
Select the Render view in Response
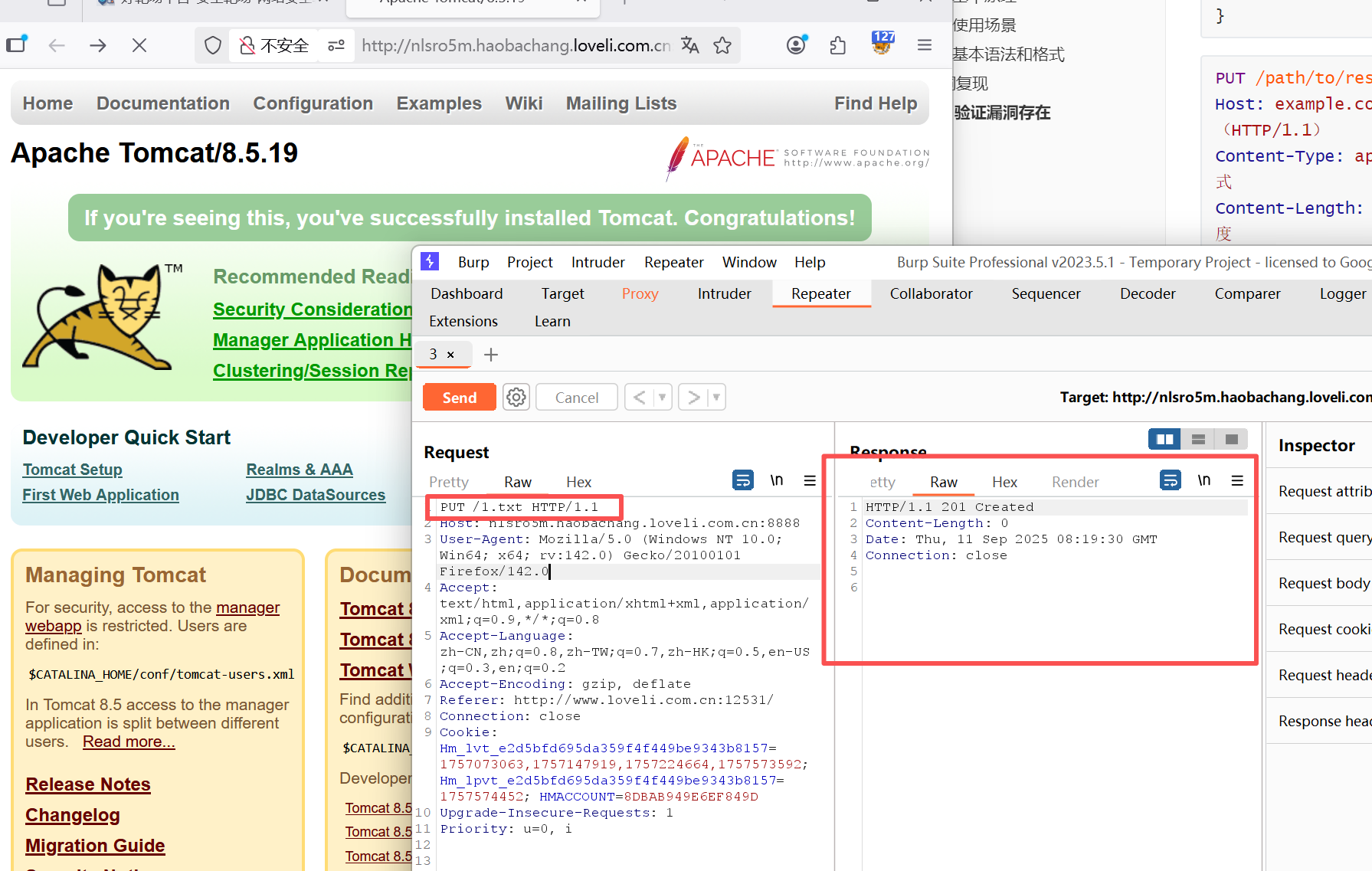click(x=1075, y=482)
